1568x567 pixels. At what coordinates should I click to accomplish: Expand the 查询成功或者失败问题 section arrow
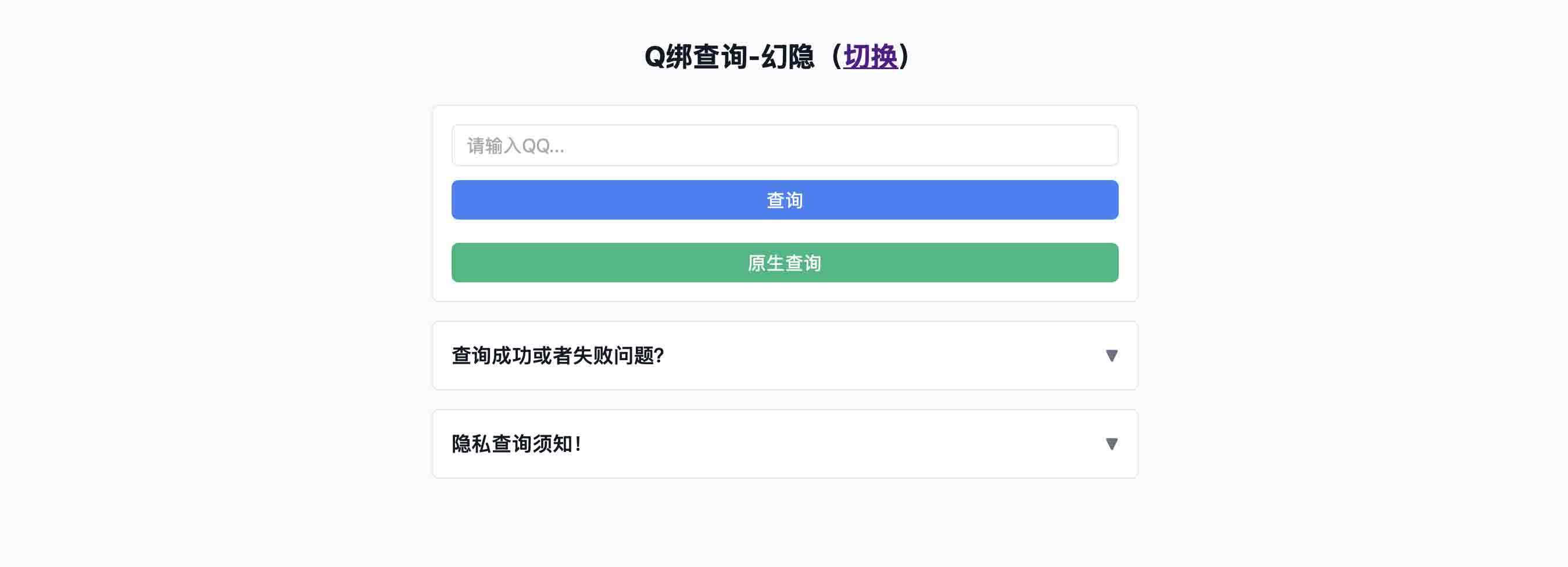[1111, 356]
